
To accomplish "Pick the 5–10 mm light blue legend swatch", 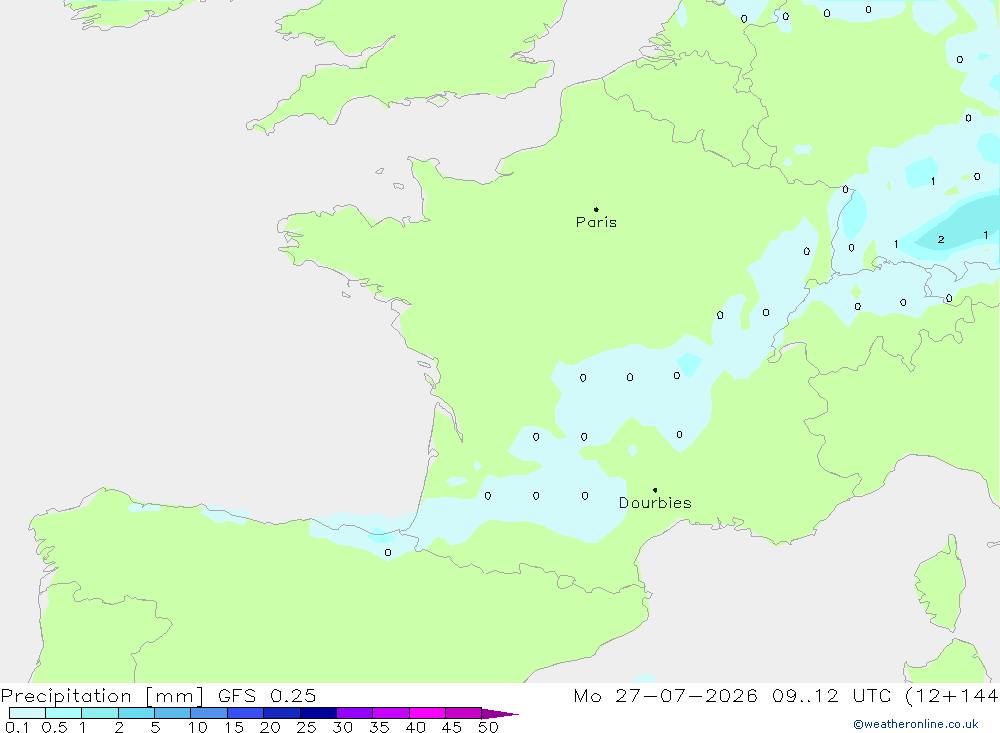I will click(x=173, y=713).
